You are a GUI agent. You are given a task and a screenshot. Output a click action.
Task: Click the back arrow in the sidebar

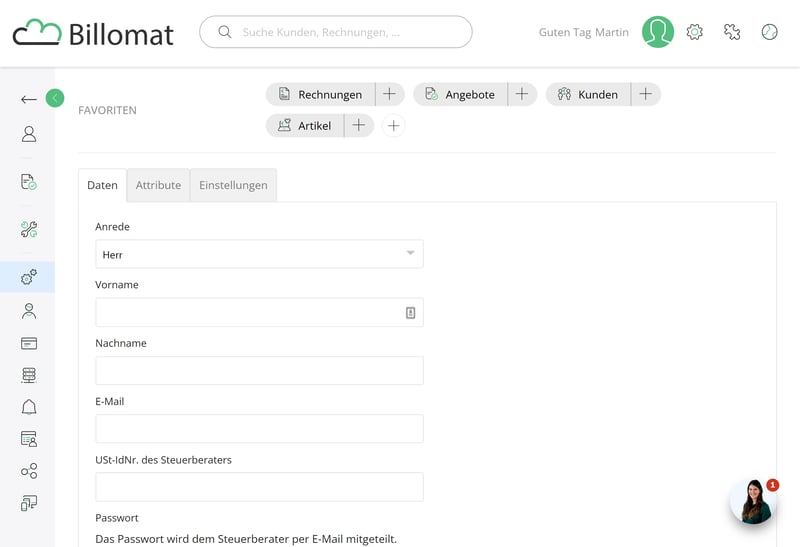(29, 99)
